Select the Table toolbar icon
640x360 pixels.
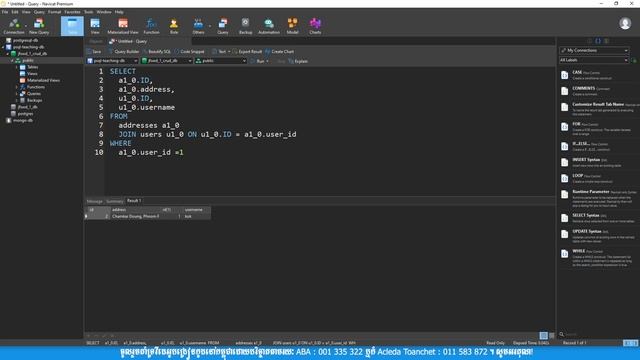coord(72,26)
